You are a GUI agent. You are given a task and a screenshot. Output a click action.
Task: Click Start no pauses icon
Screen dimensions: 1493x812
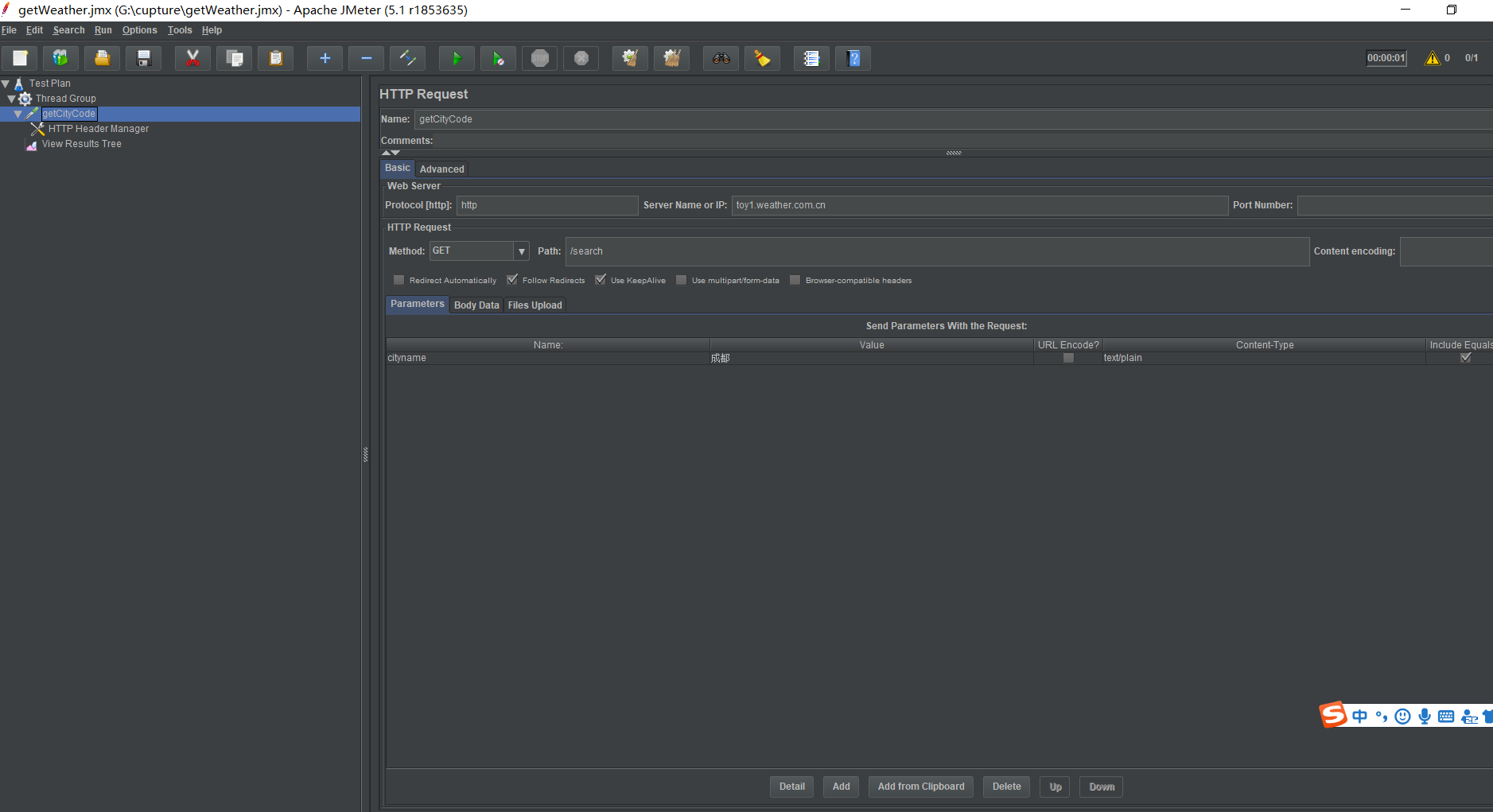[499, 58]
